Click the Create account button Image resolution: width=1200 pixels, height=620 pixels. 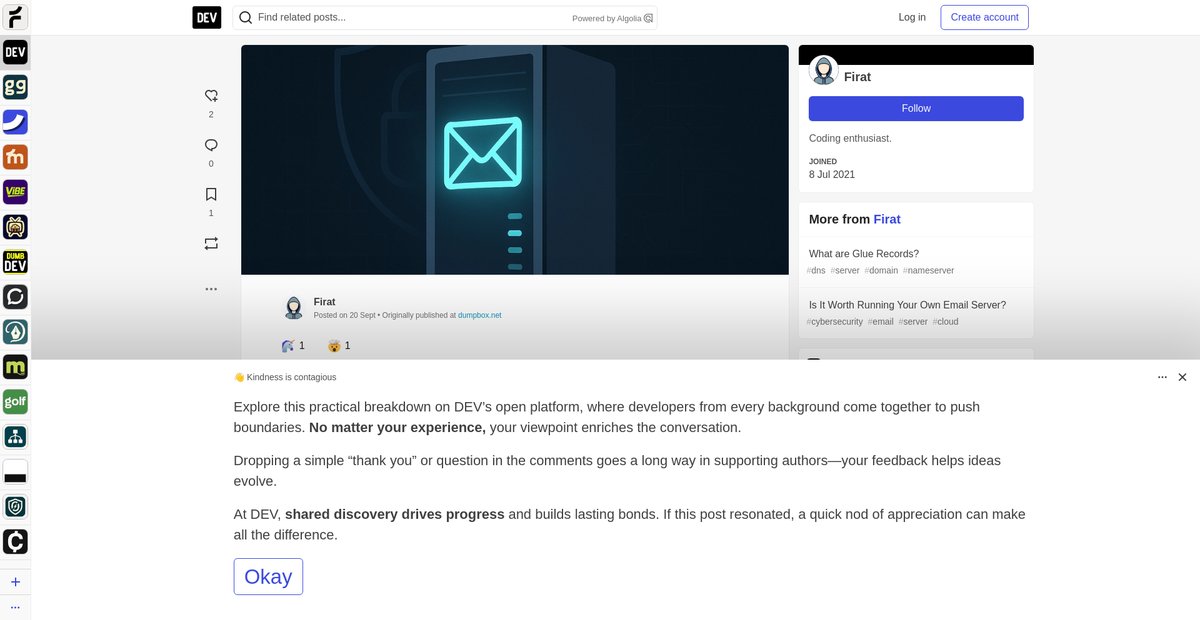pyautogui.click(x=984, y=17)
